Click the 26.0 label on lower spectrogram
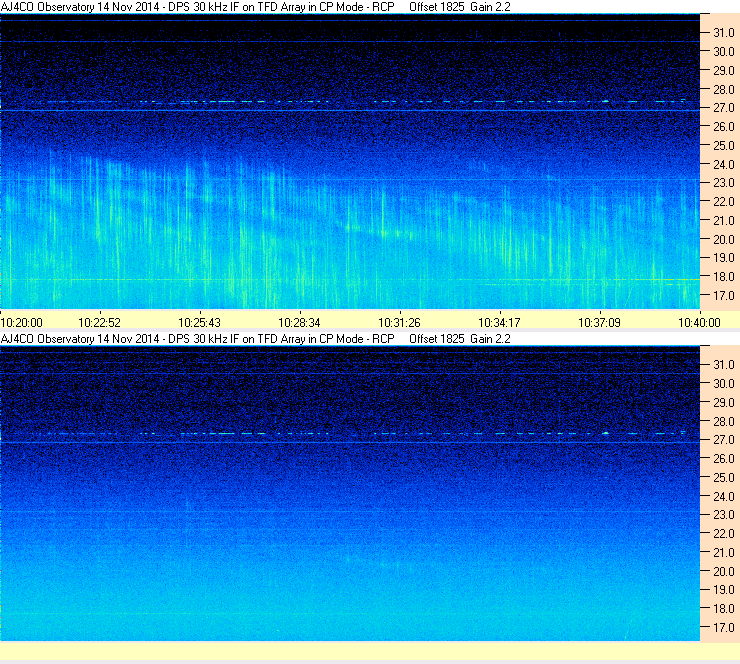The height and width of the screenshot is (664, 740). point(723,459)
